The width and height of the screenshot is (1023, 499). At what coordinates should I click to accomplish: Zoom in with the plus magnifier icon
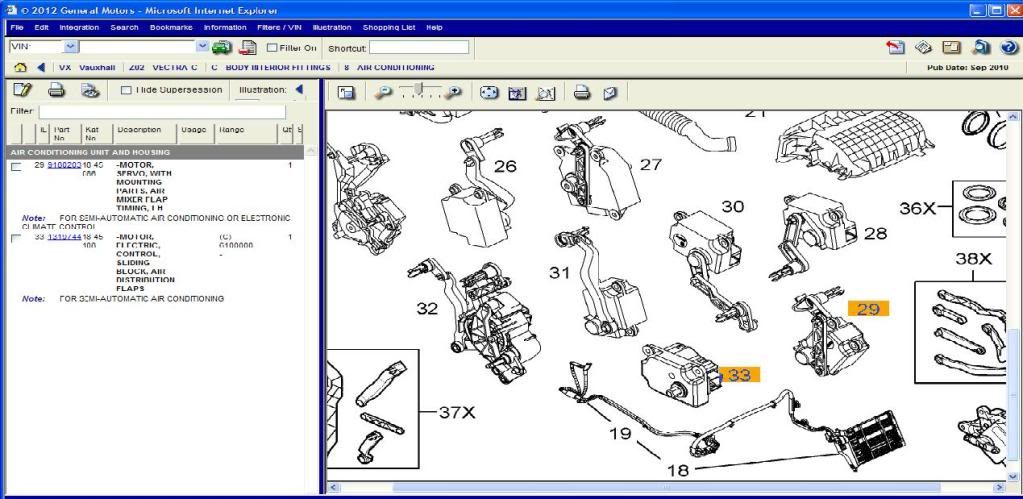coord(452,93)
